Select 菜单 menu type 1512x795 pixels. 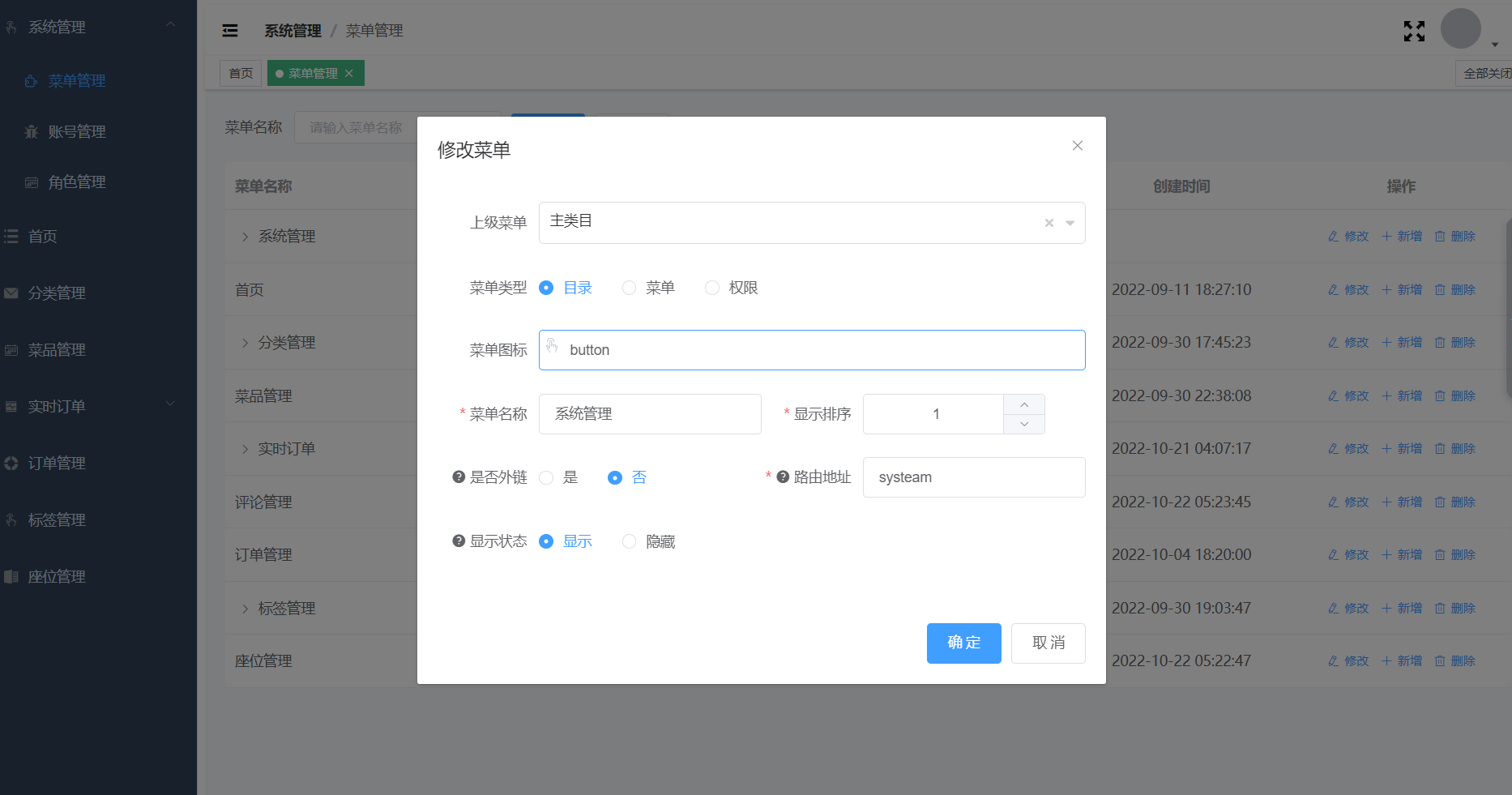pos(648,288)
